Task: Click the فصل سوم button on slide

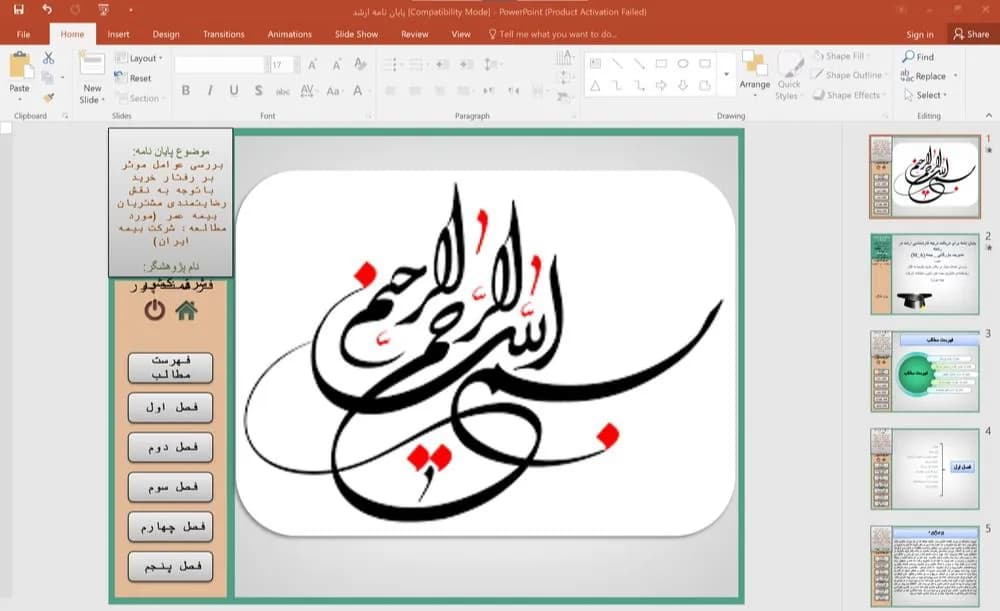Action: click(170, 487)
